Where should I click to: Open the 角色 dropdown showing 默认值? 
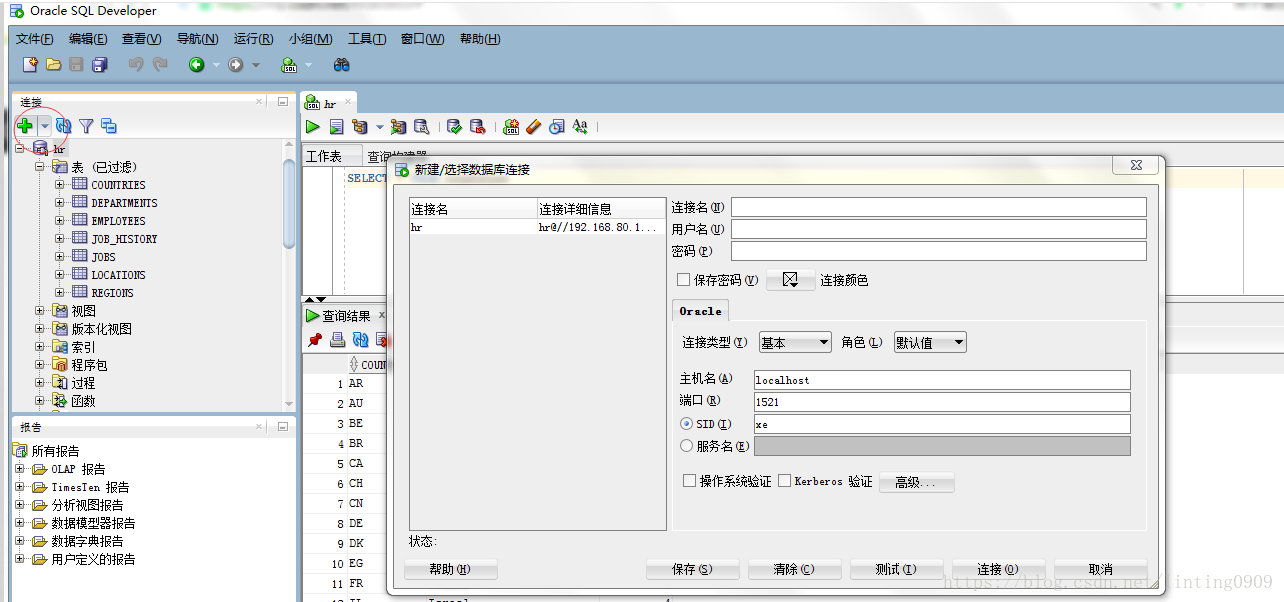[x=930, y=342]
